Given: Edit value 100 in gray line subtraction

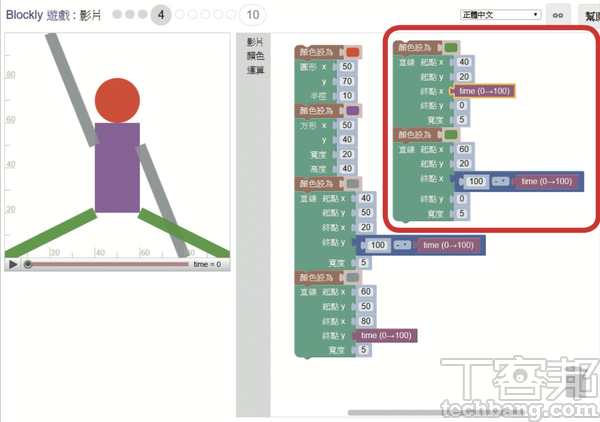Looking at the screenshot, I should click(378, 245).
